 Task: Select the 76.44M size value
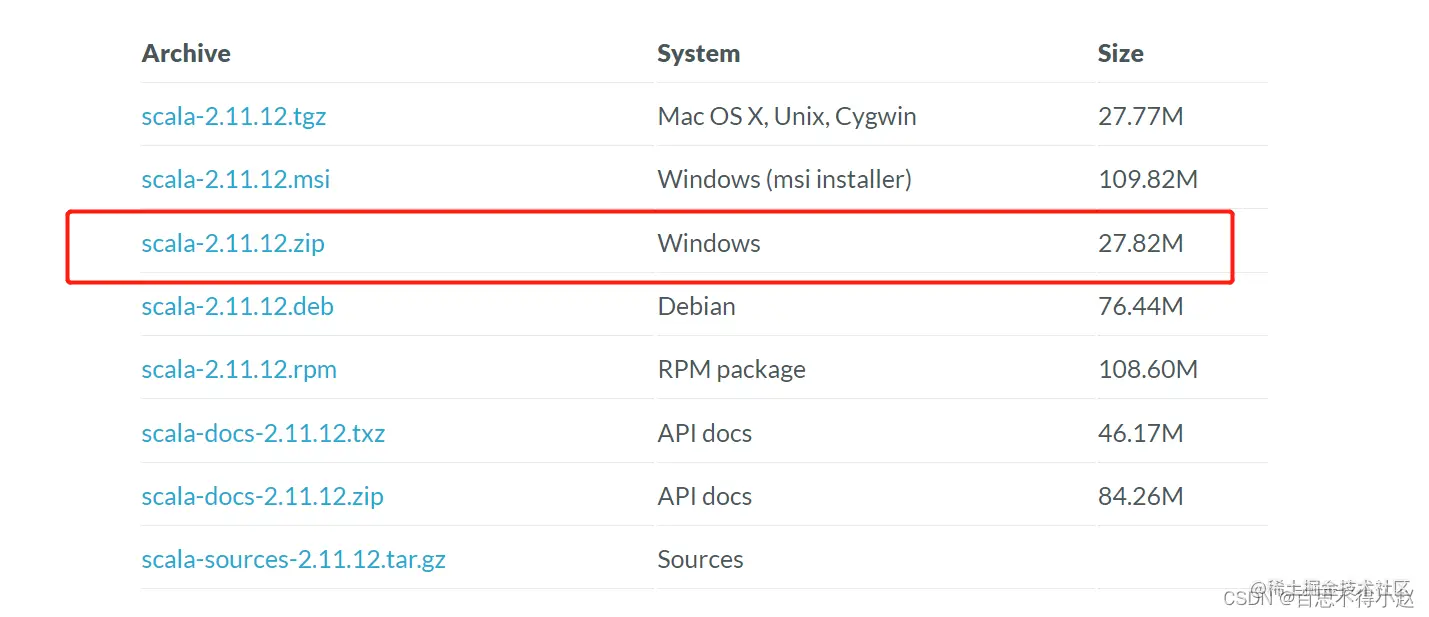coord(1141,306)
